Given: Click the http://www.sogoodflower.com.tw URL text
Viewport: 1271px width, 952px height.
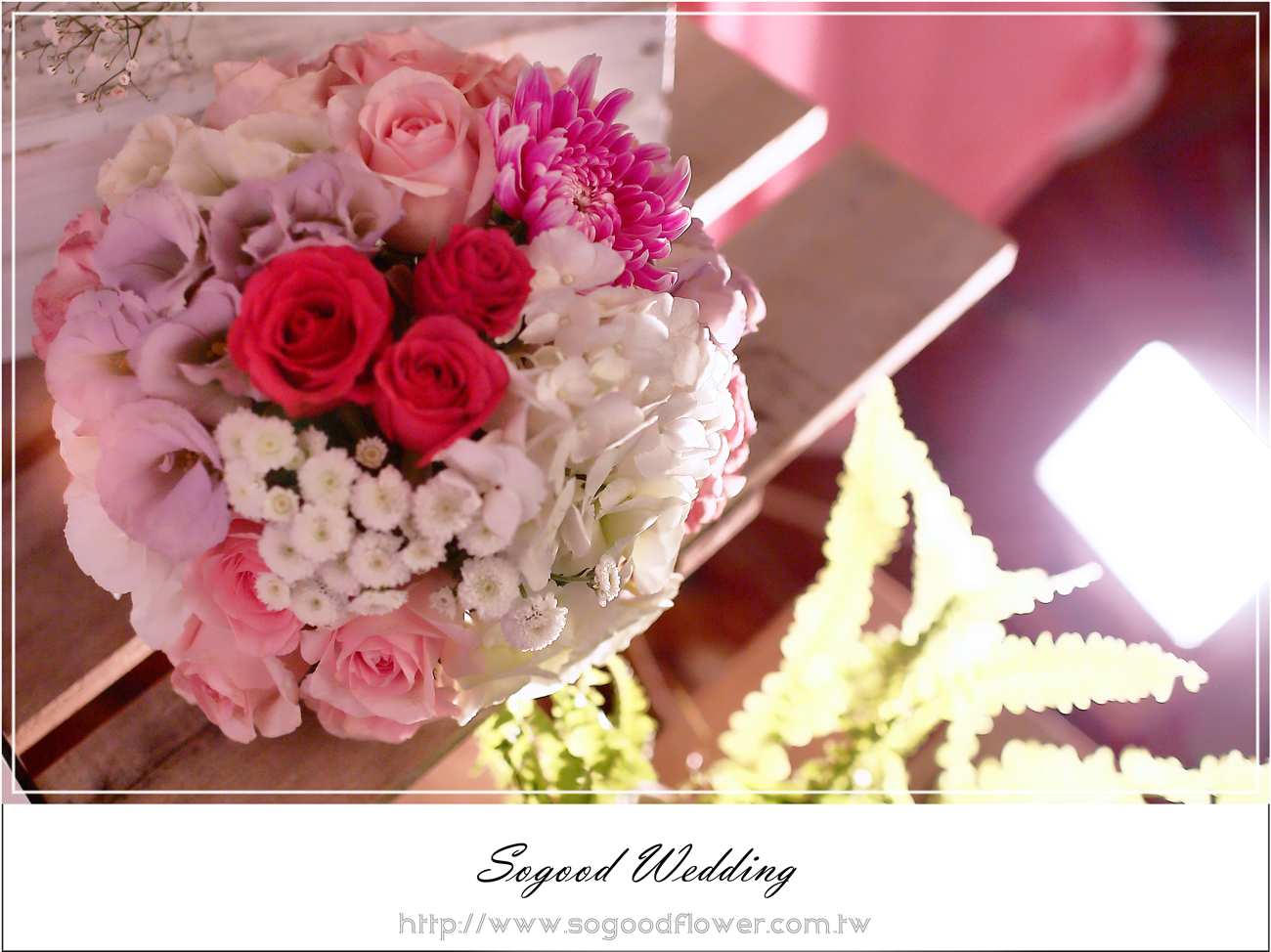Looking at the screenshot, I should [634, 924].
